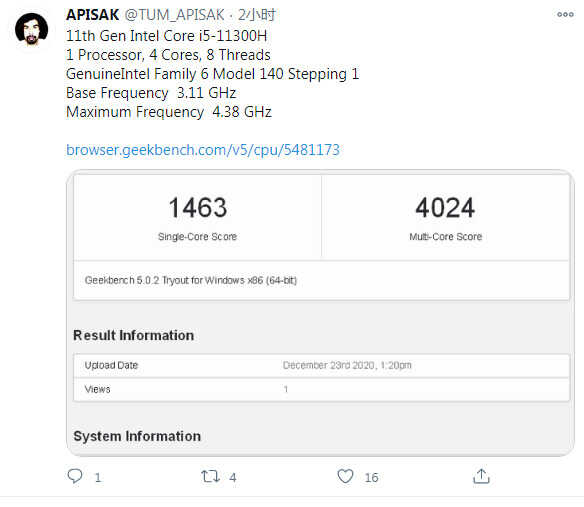Viewport: 584px width, 507px height.
Task: Click the i5-11300H tweet text line
Action: click(x=166, y=36)
